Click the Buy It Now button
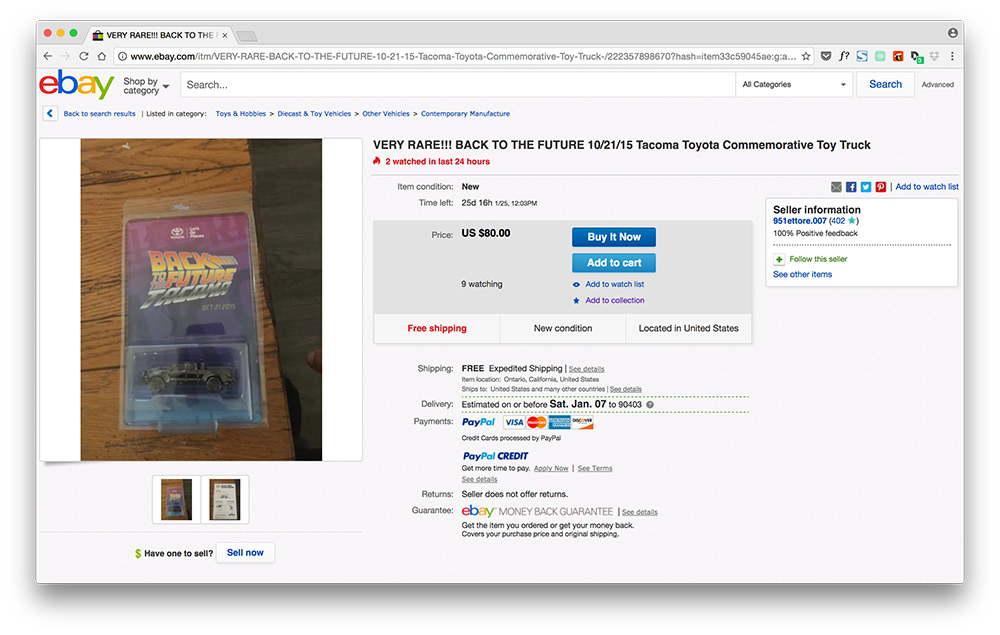Screen dimensions: 1000x635 (614, 237)
